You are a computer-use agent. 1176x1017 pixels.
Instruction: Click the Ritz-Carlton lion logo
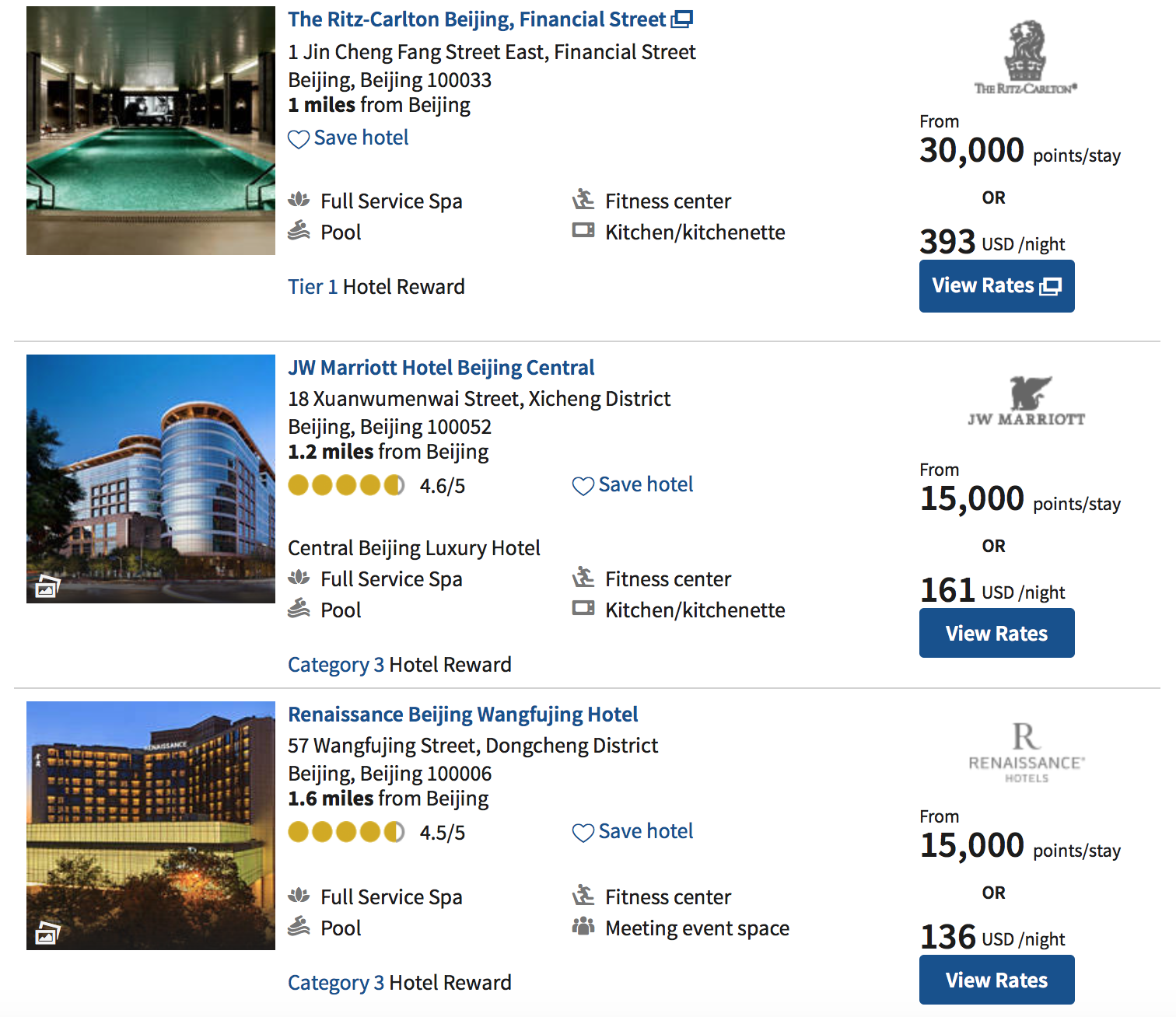click(1025, 58)
